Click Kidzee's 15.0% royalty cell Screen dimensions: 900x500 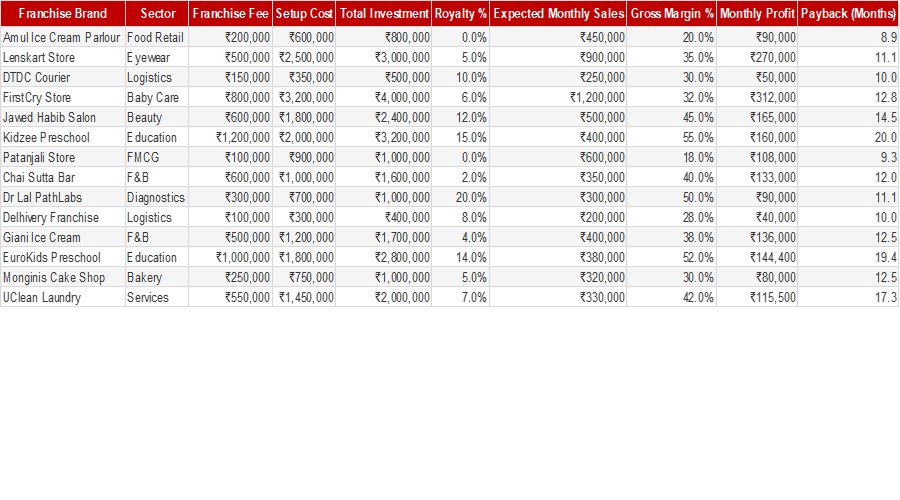pos(460,138)
